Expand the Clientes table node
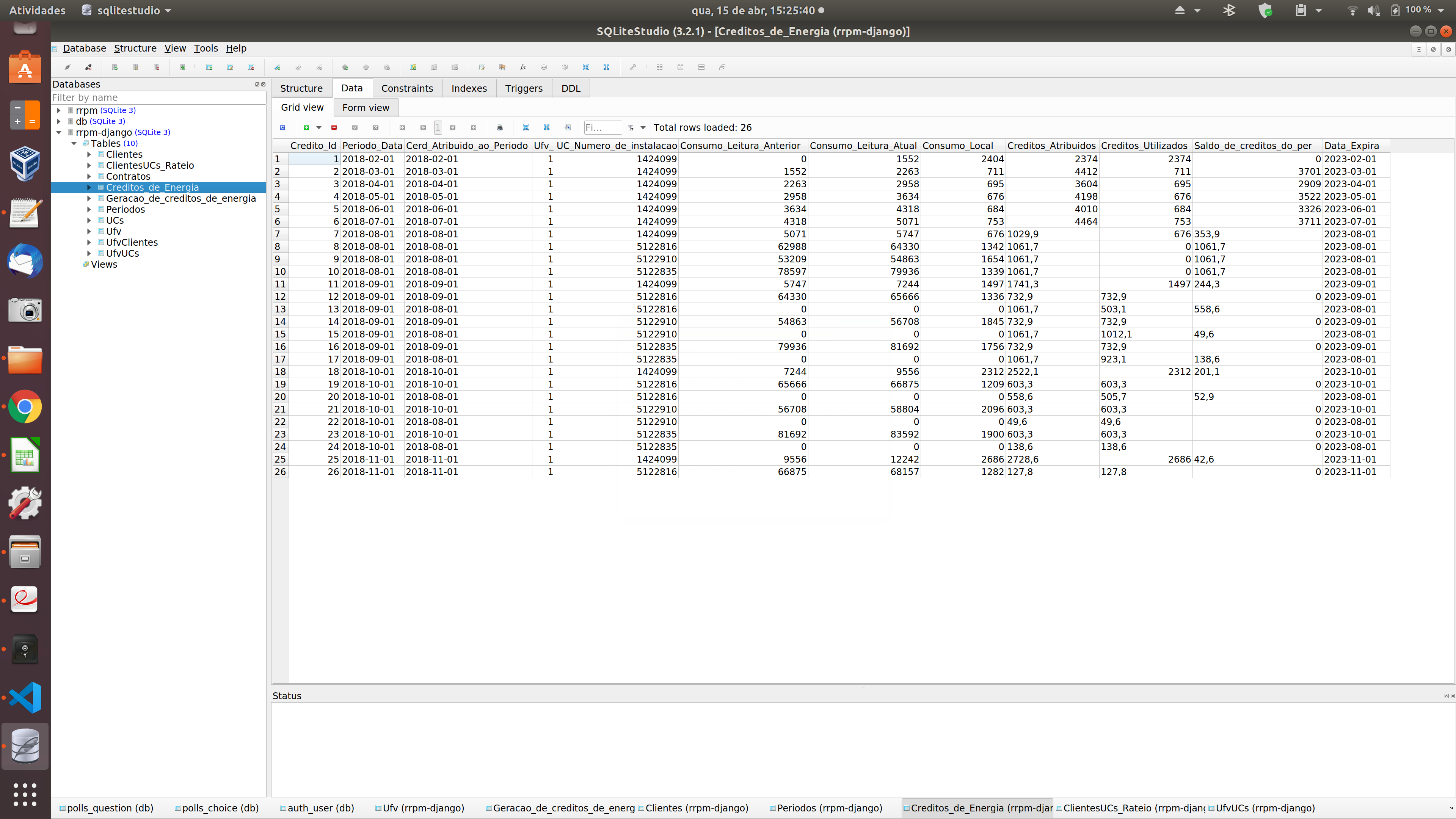Image resolution: width=1456 pixels, height=819 pixels. tap(89, 154)
